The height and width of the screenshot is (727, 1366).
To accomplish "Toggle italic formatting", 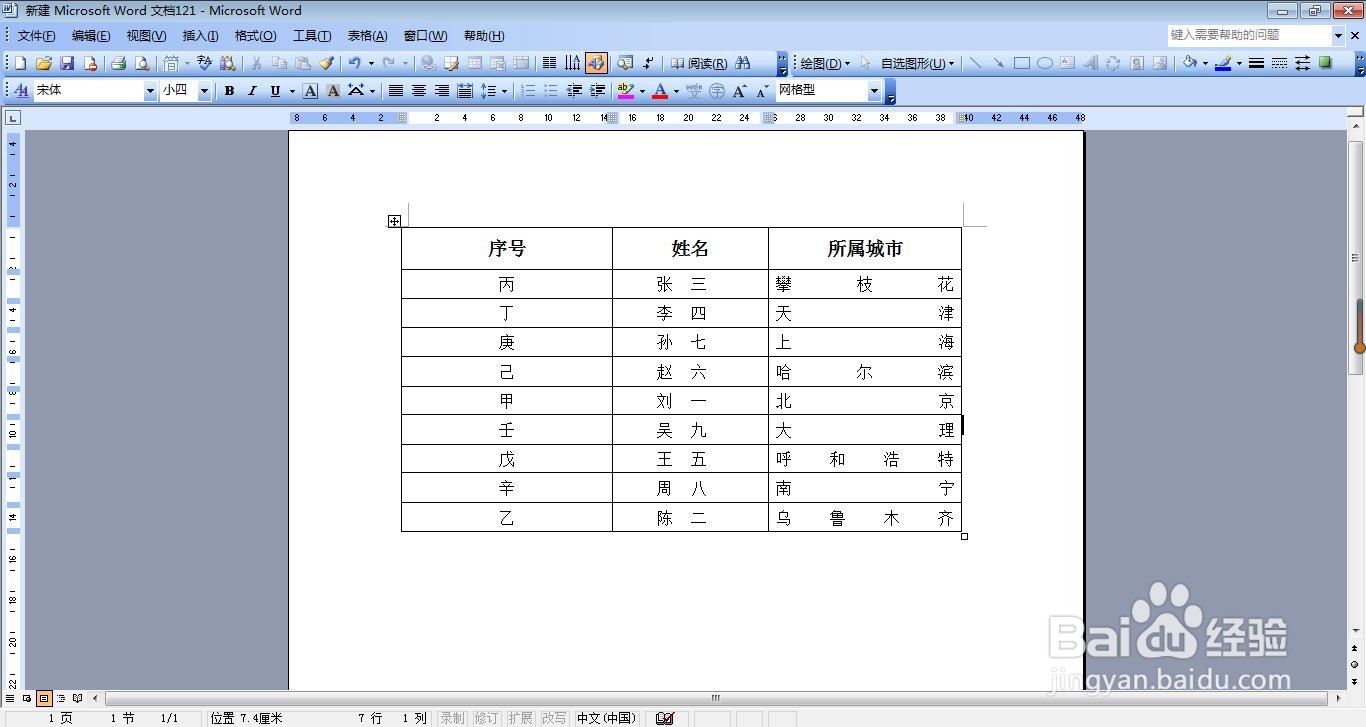I will pyautogui.click(x=251, y=90).
